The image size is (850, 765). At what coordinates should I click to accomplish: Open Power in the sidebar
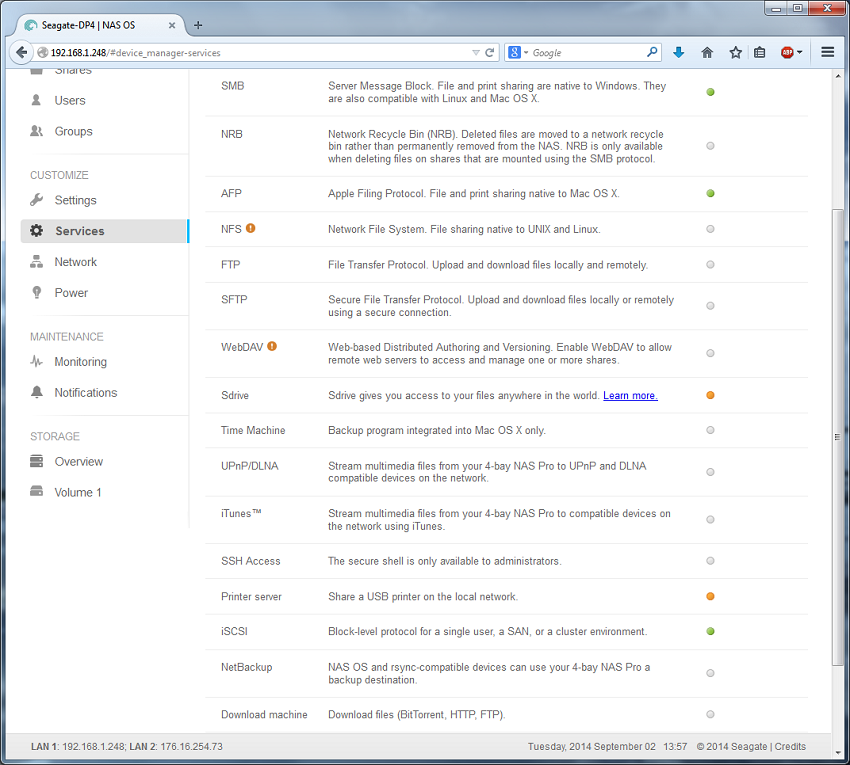[x=71, y=293]
